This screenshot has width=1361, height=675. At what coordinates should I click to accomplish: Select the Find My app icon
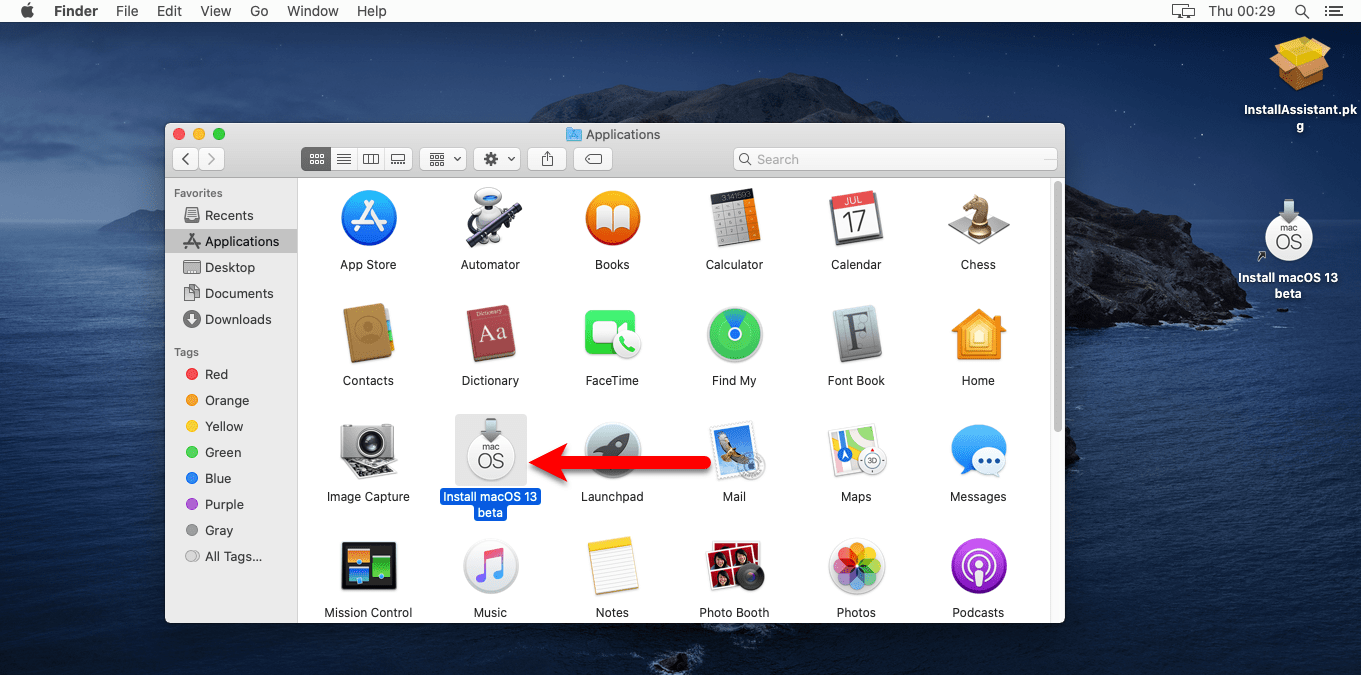pyautogui.click(x=734, y=334)
